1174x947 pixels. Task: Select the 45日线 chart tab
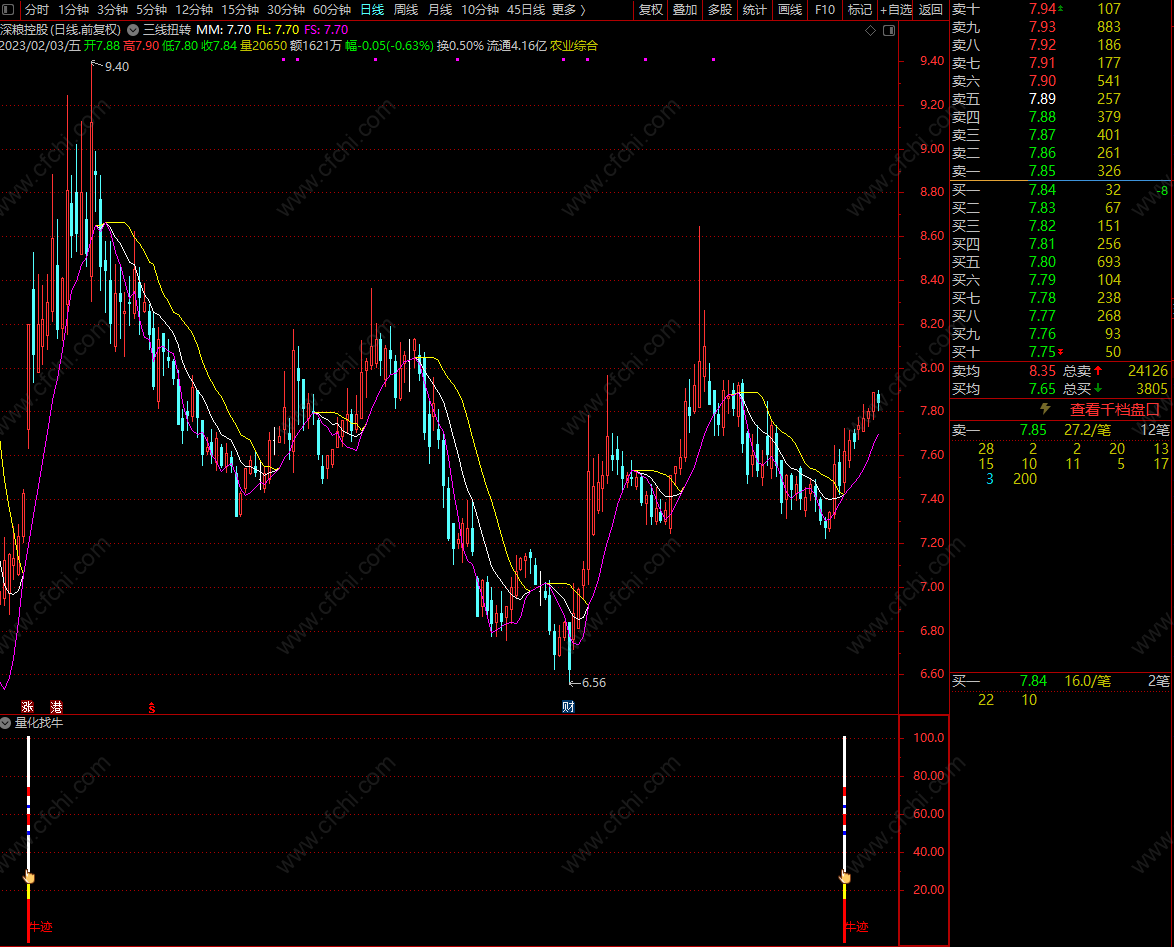526,10
